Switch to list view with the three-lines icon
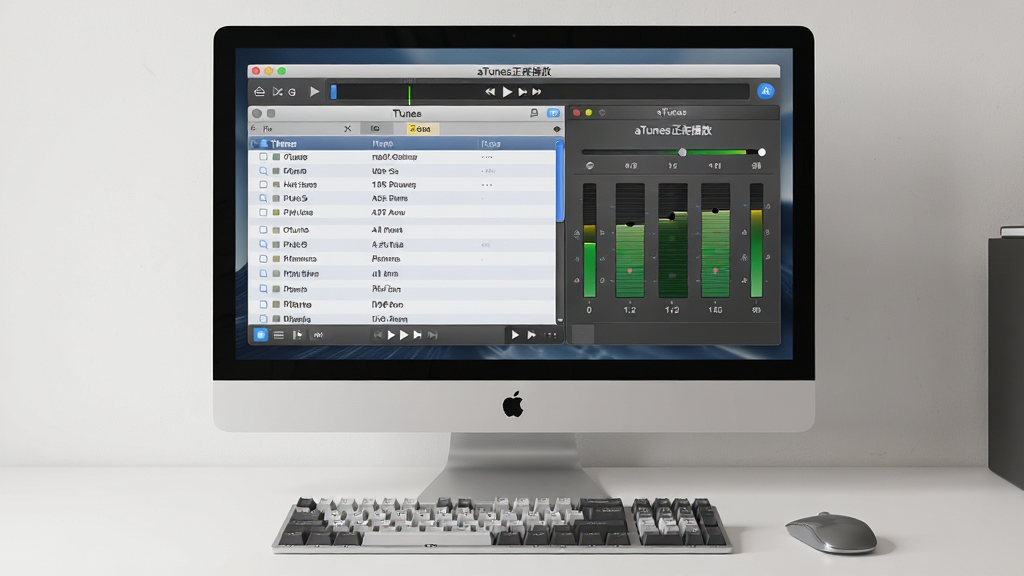 coord(279,335)
